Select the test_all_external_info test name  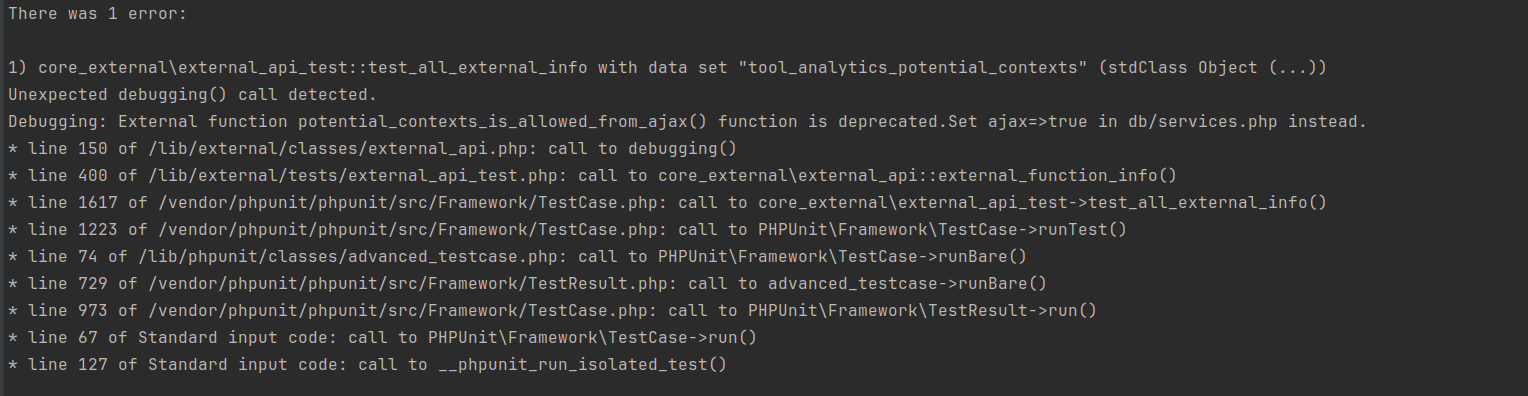click(x=478, y=67)
